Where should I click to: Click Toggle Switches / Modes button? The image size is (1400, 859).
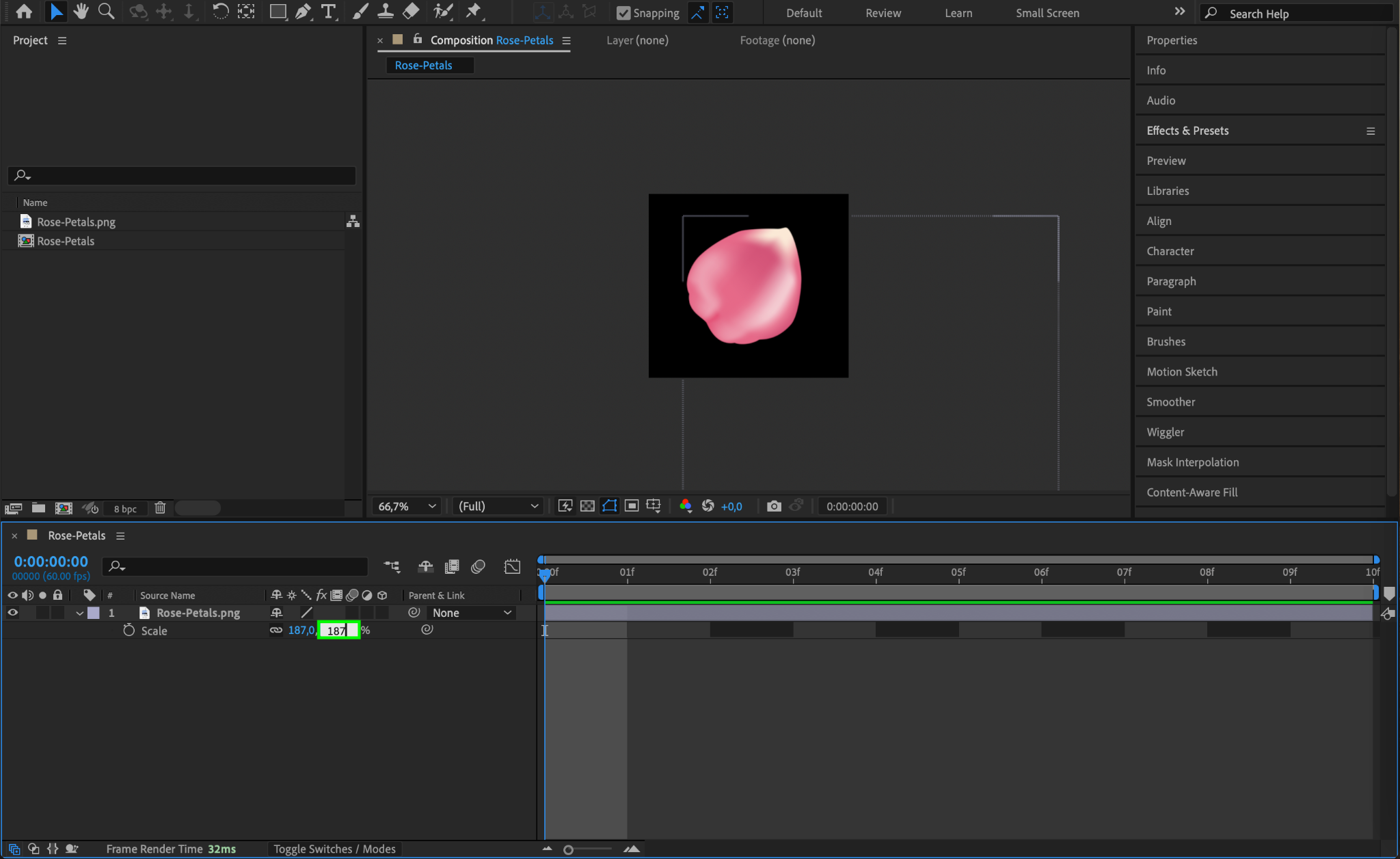pos(334,849)
